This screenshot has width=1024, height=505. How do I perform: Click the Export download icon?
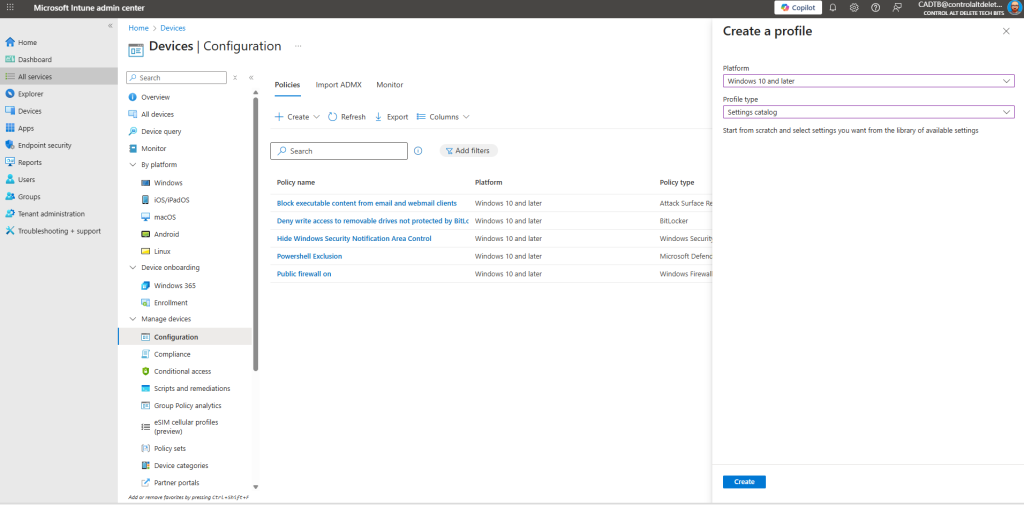tap(379, 117)
